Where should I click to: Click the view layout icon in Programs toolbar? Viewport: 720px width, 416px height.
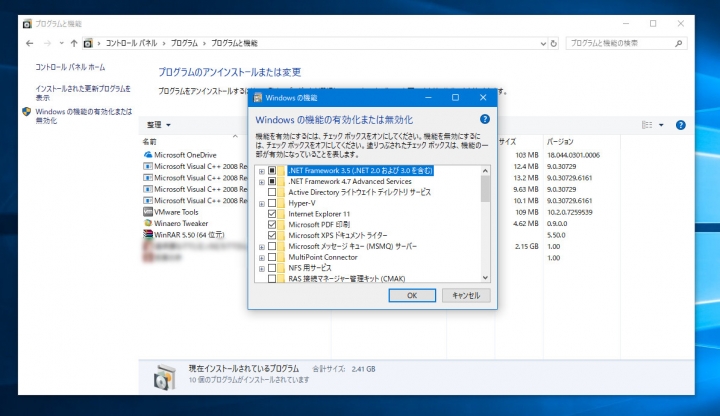pos(647,125)
